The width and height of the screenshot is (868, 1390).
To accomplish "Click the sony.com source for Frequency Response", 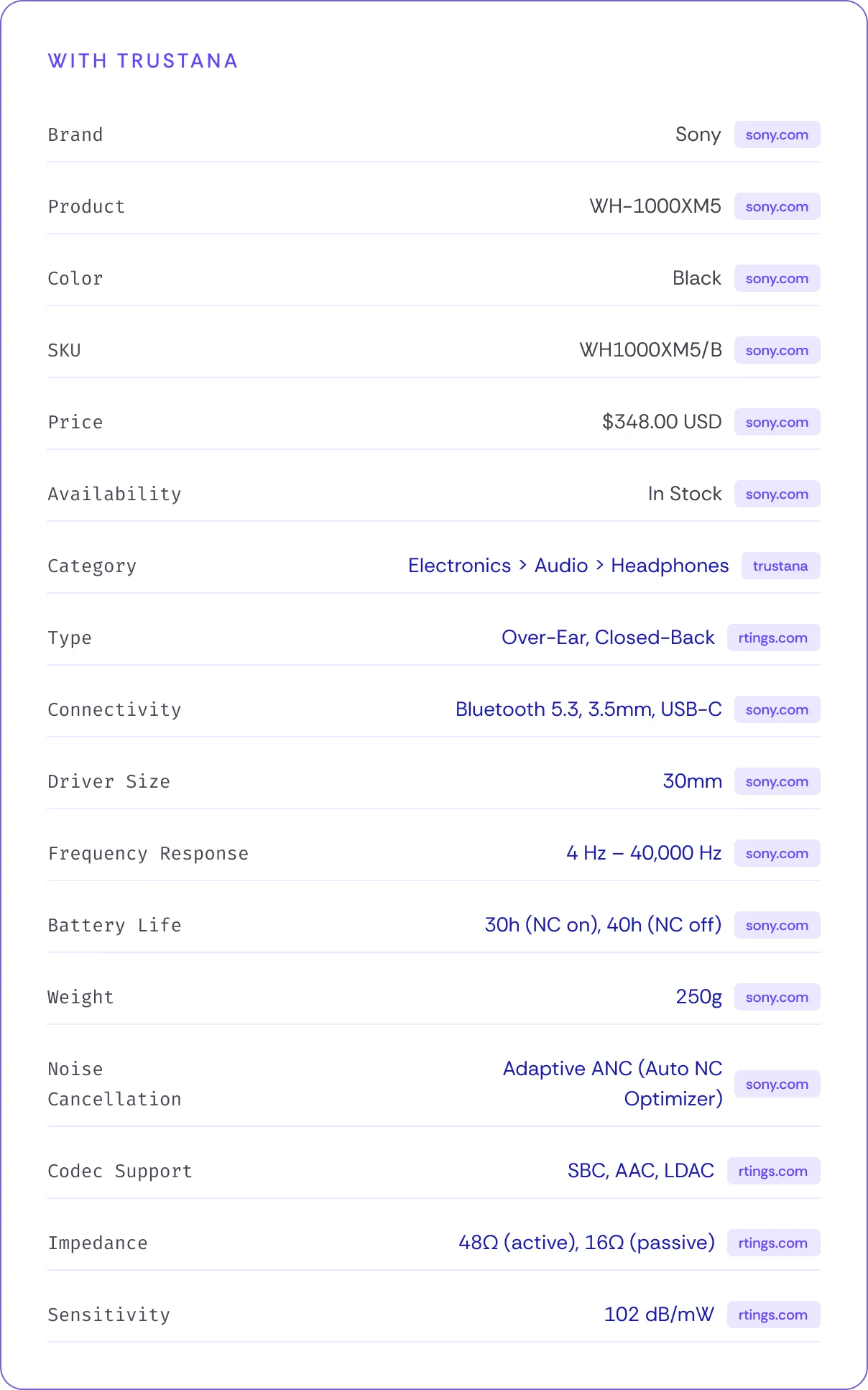I will point(777,854).
